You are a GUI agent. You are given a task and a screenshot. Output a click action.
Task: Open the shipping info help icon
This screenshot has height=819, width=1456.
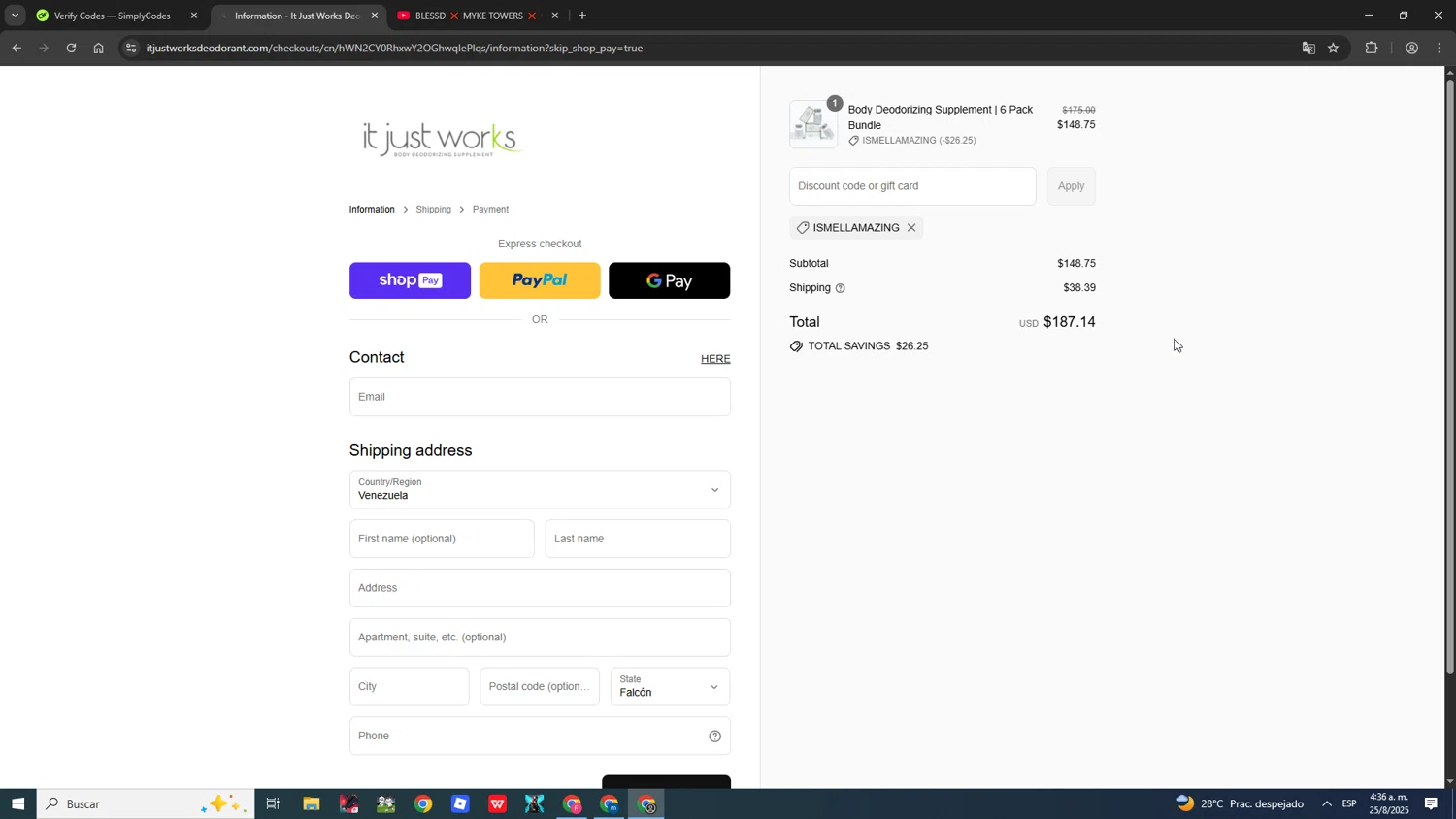[841, 288]
